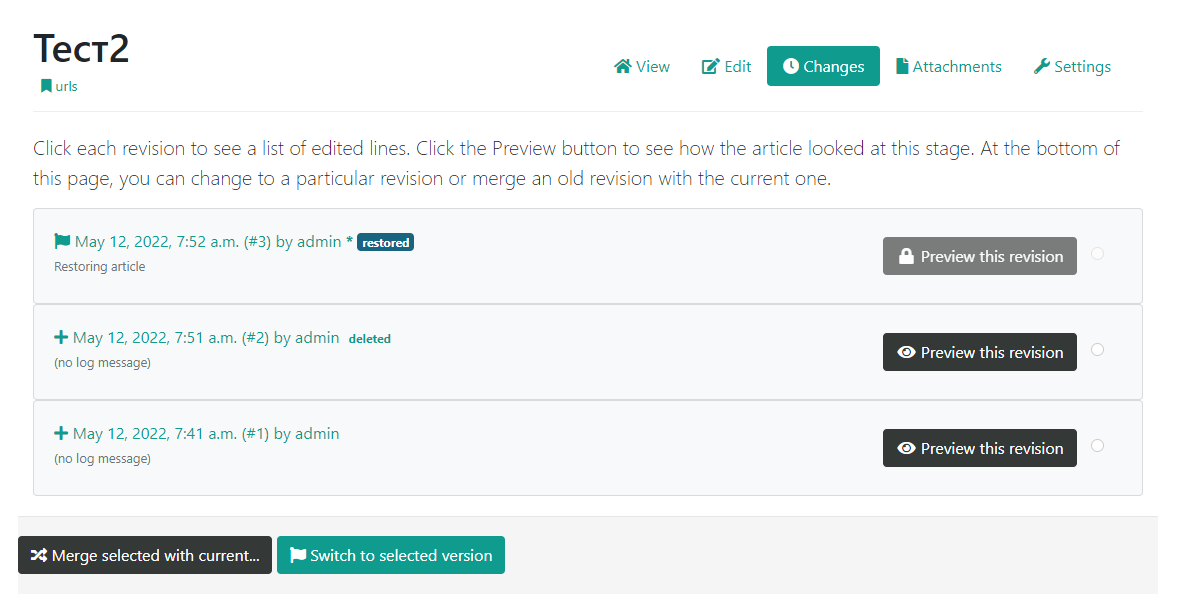Select the radio button for revision #2
Viewport: 1184px width, 606px height.
coord(1097,350)
